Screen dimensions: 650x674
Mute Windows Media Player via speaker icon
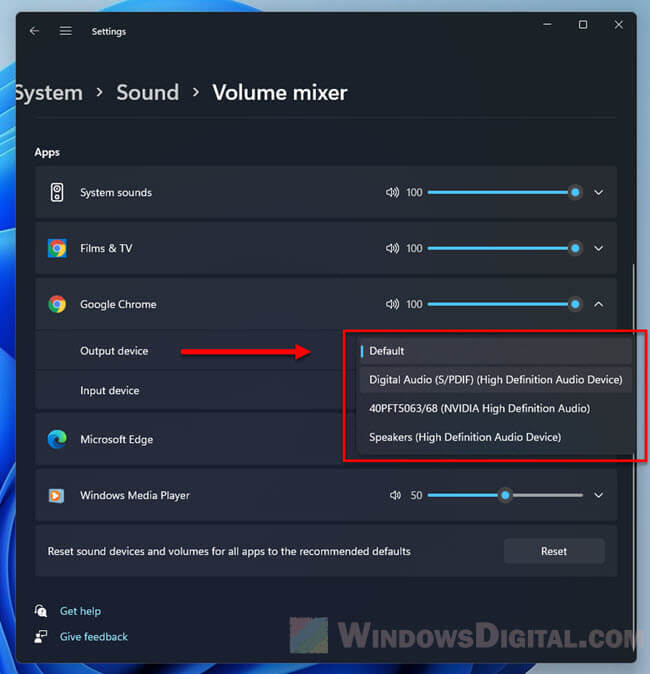(x=395, y=495)
